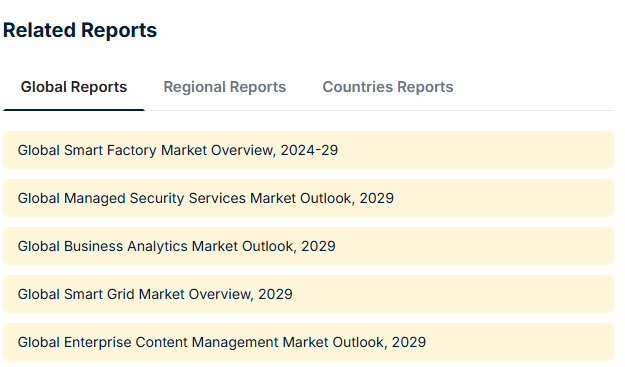625x367 pixels.
Task: Click the word "Countries" in the tab bar
Action: (x=358, y=87)
